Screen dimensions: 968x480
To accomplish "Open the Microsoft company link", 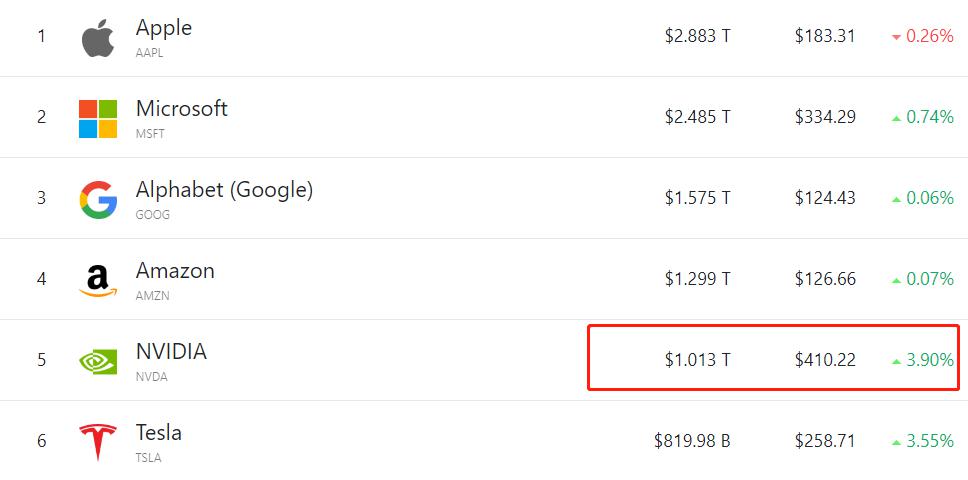I will [182, 109].
